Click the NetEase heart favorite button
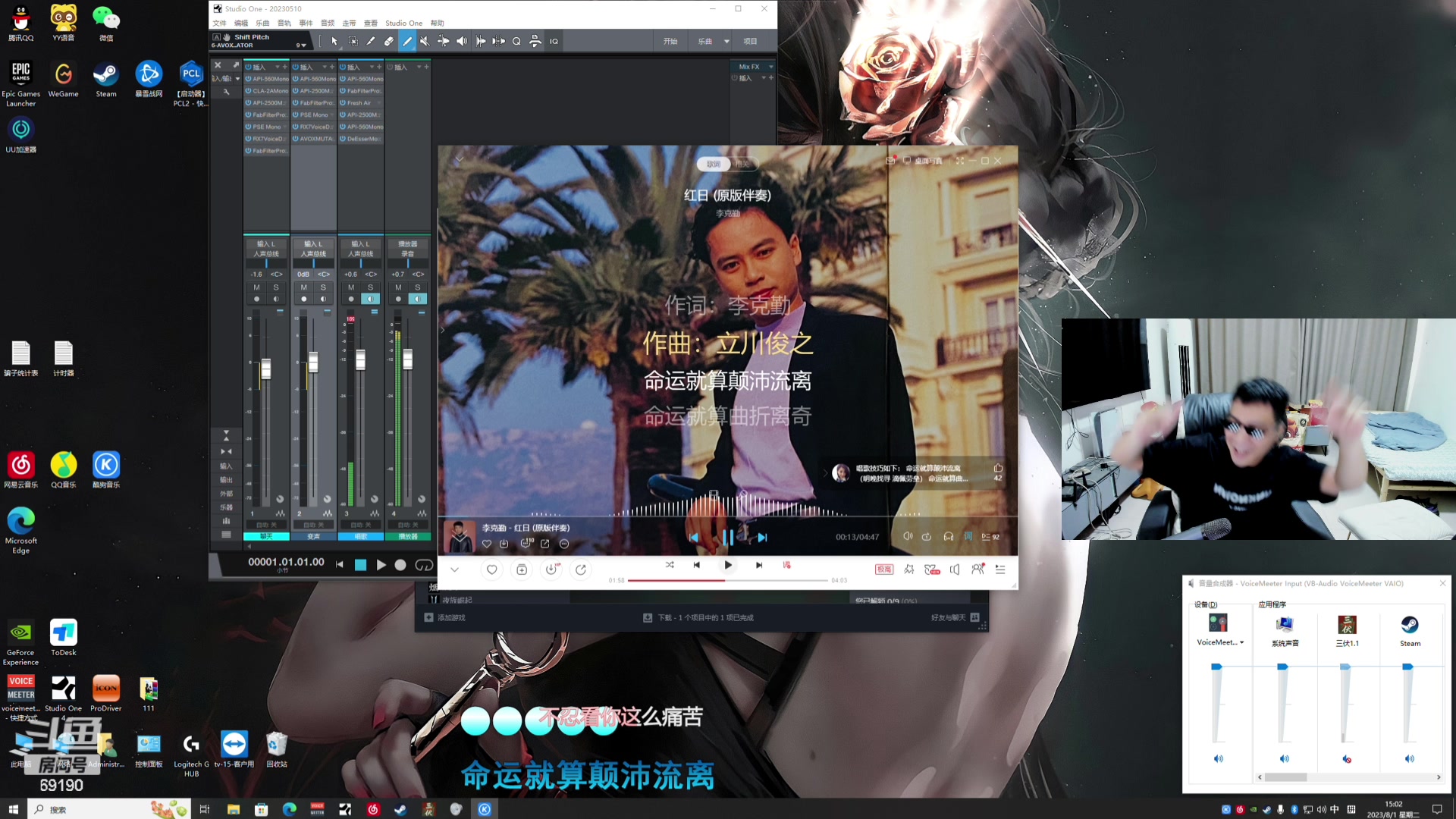 (x=492, y=570)
